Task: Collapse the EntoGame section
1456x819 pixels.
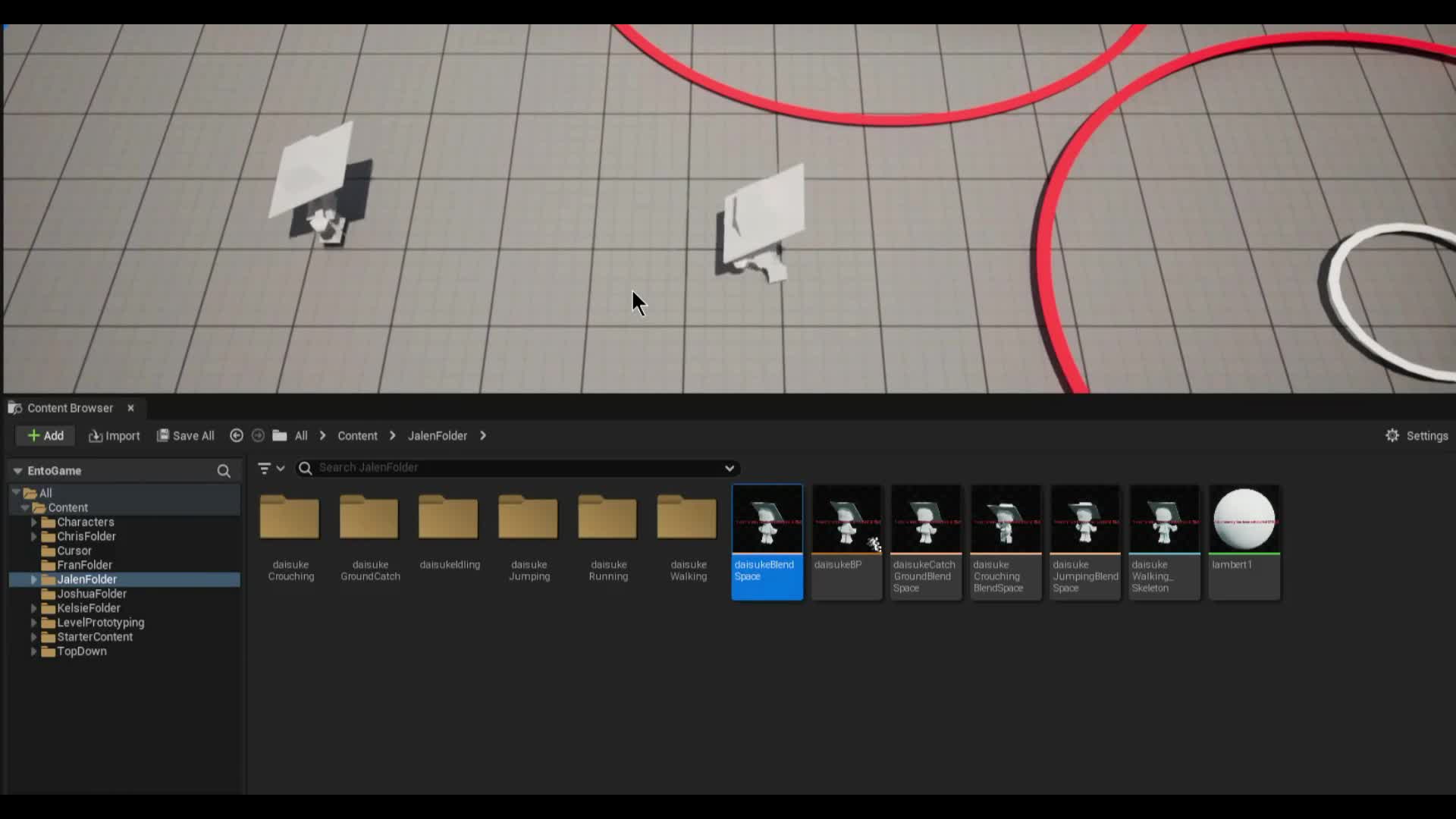Action: pos(17,471)
